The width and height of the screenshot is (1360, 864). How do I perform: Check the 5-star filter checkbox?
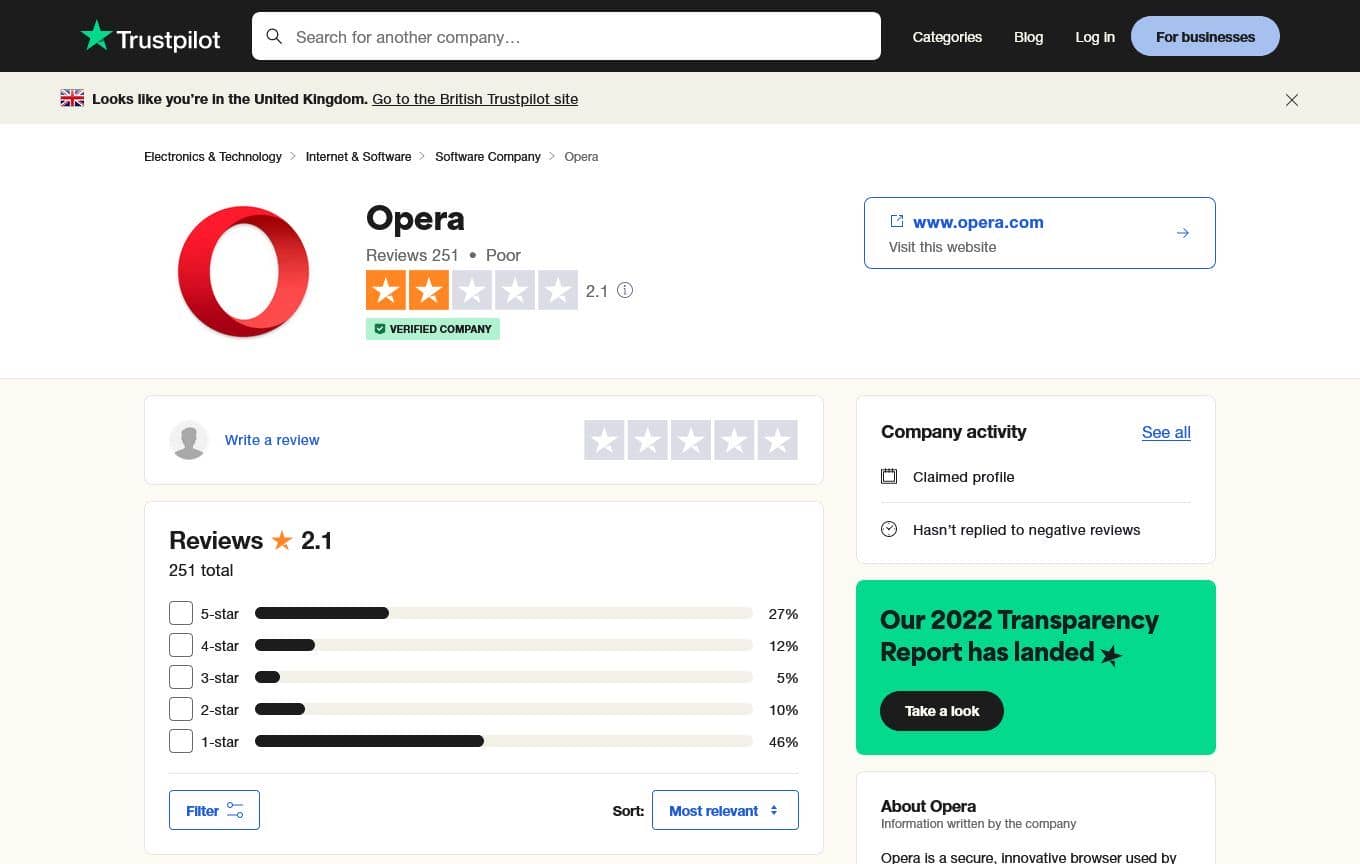click(181, 613)
